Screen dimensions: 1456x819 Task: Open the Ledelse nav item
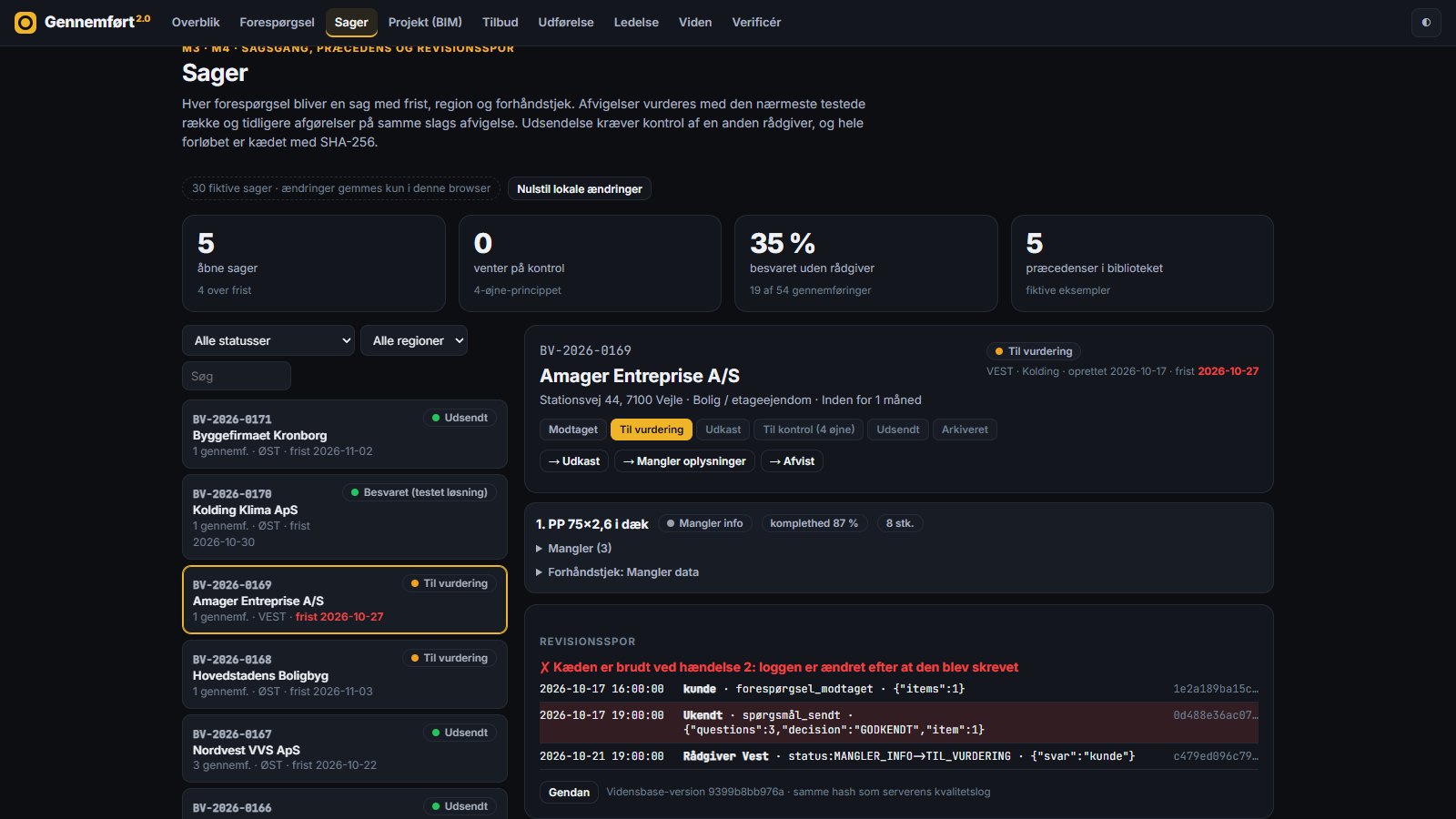pyautogui.click(x=636, y=22)
